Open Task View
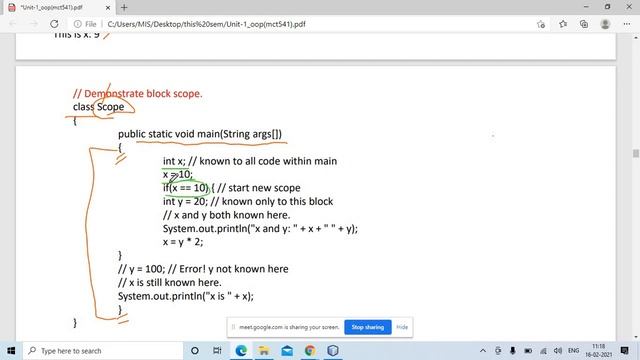The width and height of the screenshot is (640, 360). click(217, 351)
